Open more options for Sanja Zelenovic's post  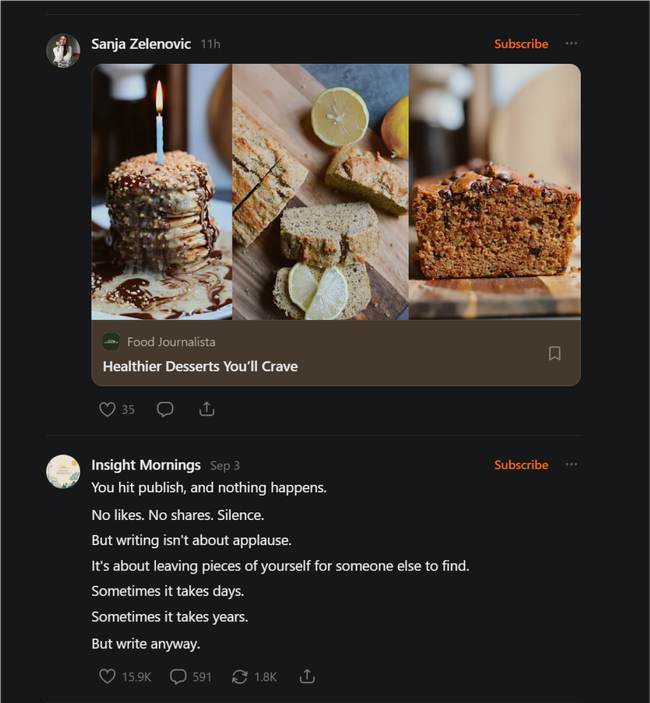pyautogui.click(x=571, y=44)
